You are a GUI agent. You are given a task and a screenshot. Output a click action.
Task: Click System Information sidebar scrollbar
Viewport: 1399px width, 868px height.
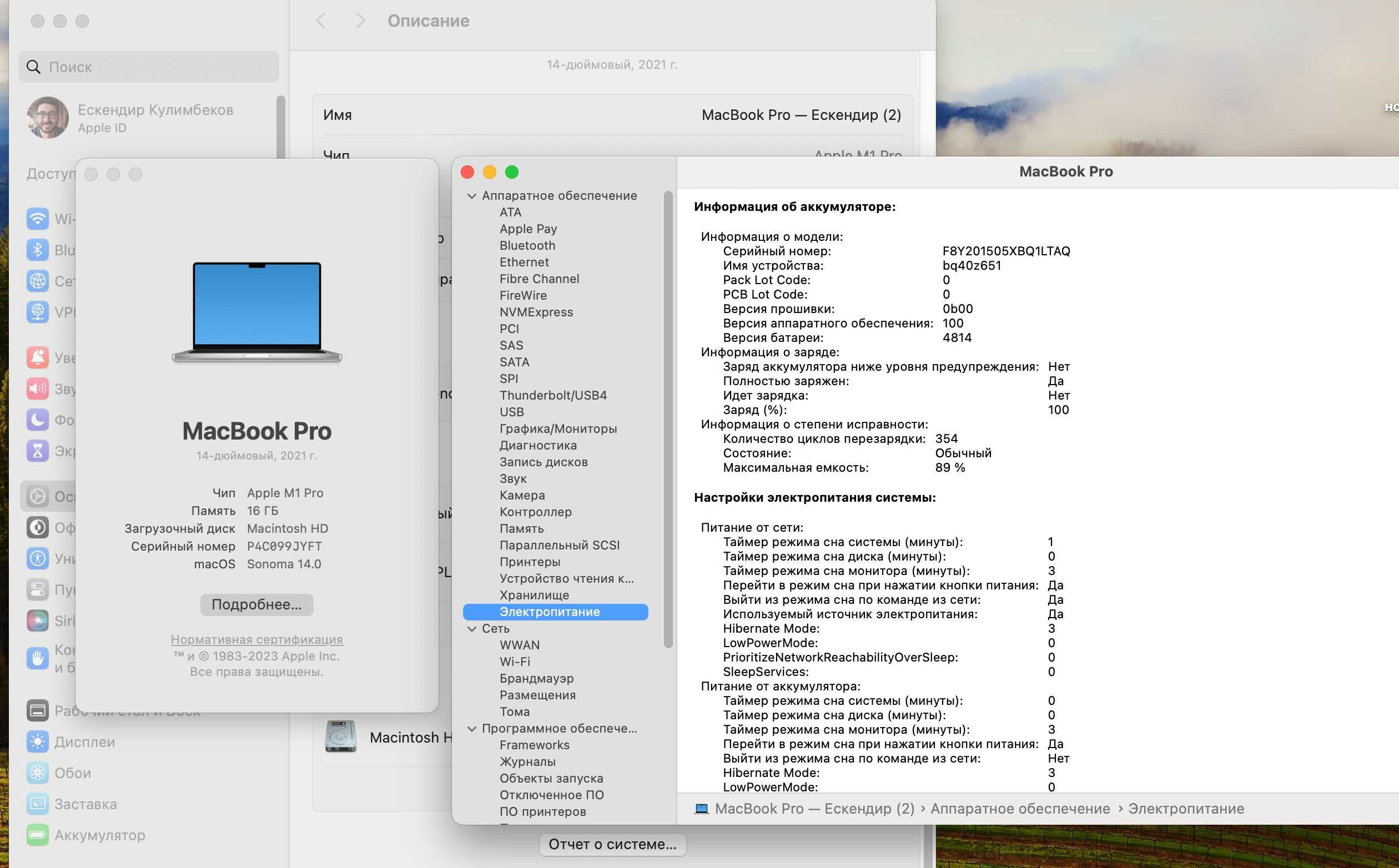pos(668,420)
